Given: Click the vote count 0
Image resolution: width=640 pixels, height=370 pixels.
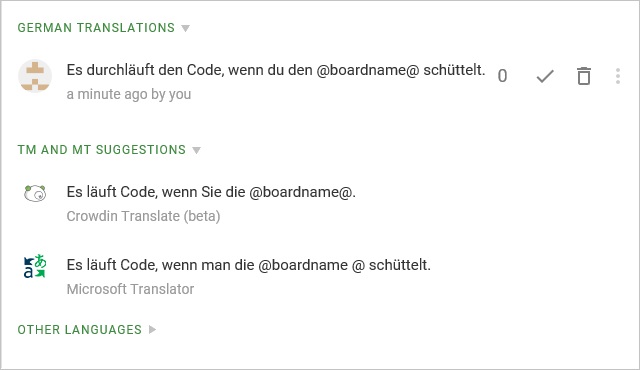Looking at the screenshot, I should click(502, 76).
